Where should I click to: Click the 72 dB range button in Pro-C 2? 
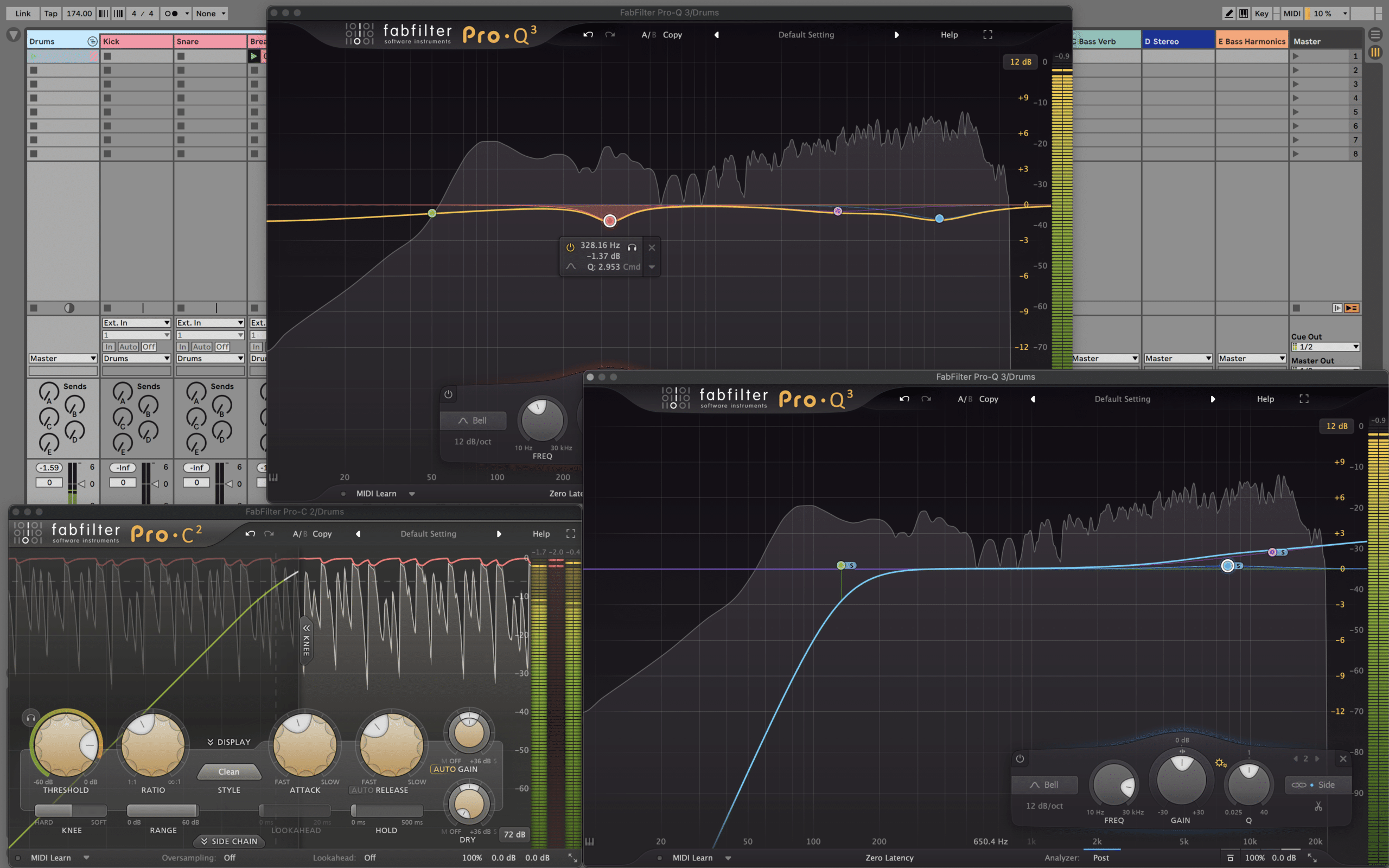(x=514, y=834)
